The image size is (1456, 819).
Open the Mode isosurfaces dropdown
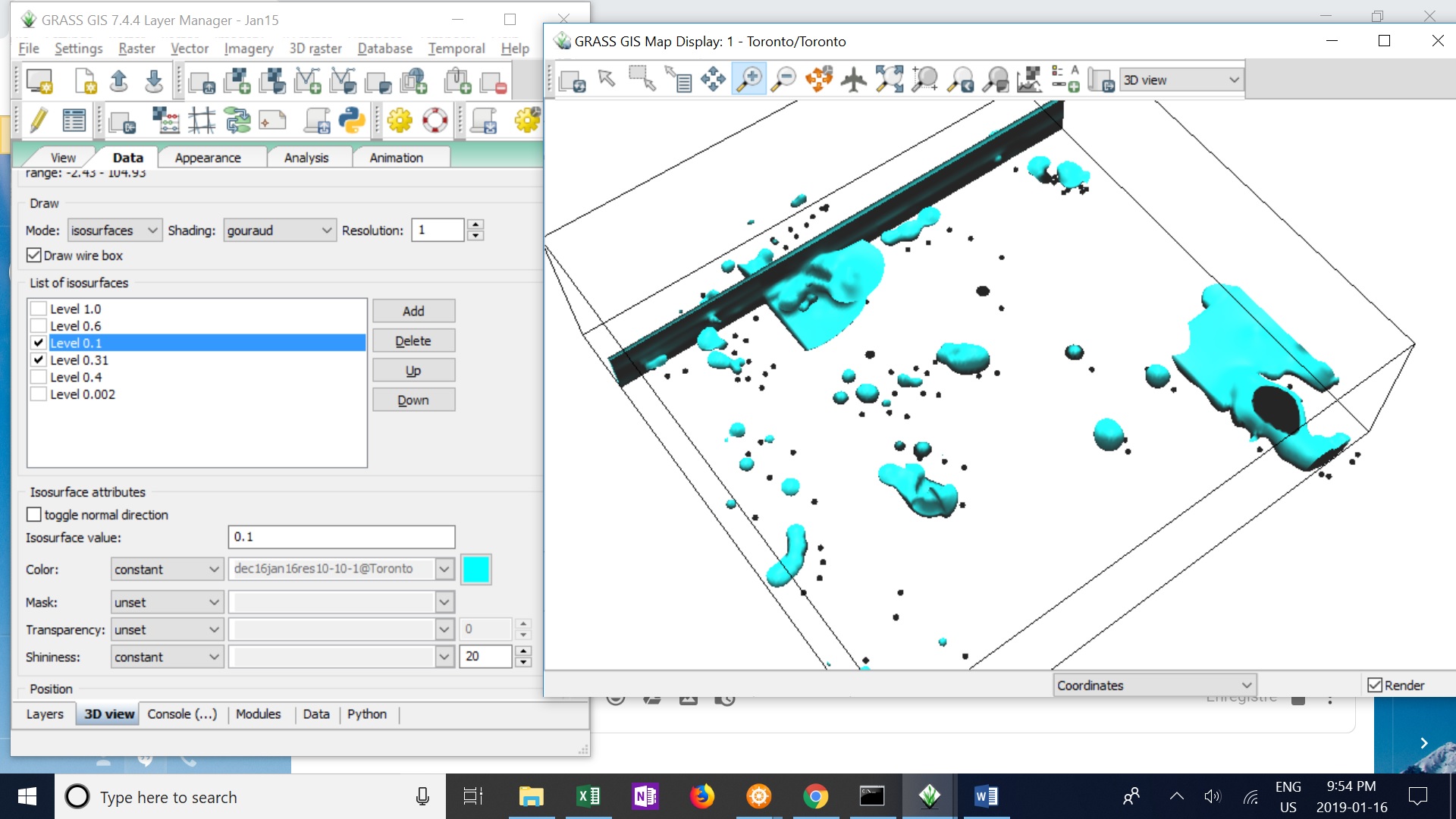[x=115, y=231]
